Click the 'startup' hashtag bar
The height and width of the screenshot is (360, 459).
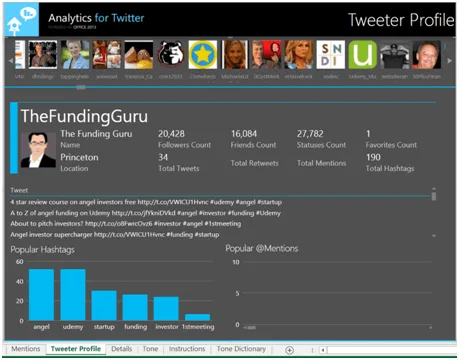(x=104, y=306)
